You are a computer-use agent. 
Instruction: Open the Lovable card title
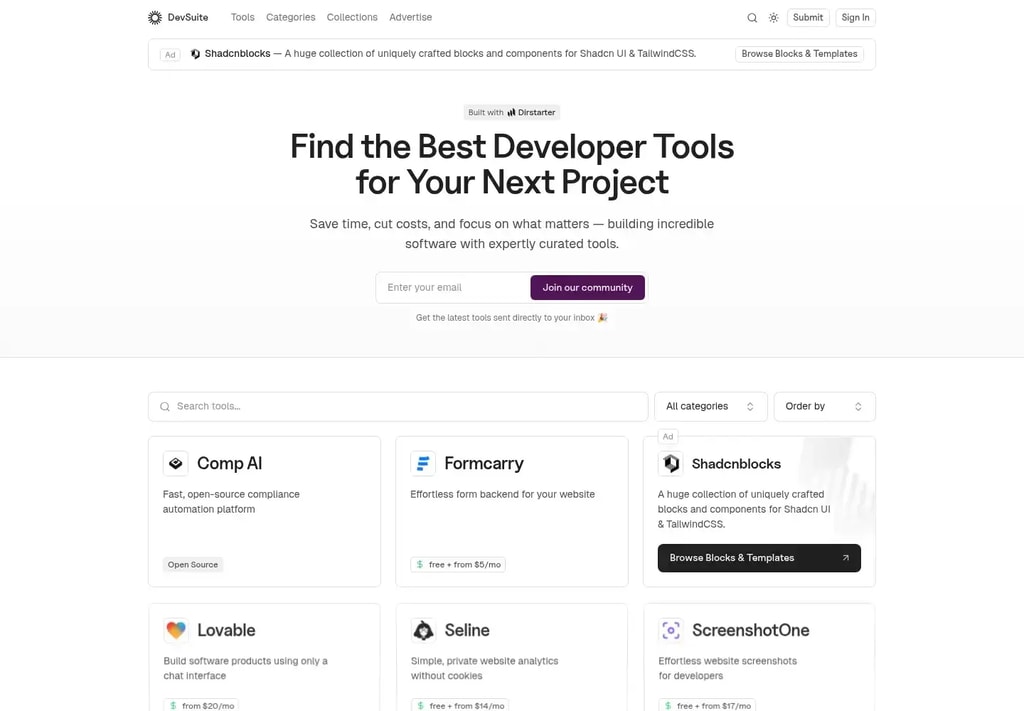point(226,630)
